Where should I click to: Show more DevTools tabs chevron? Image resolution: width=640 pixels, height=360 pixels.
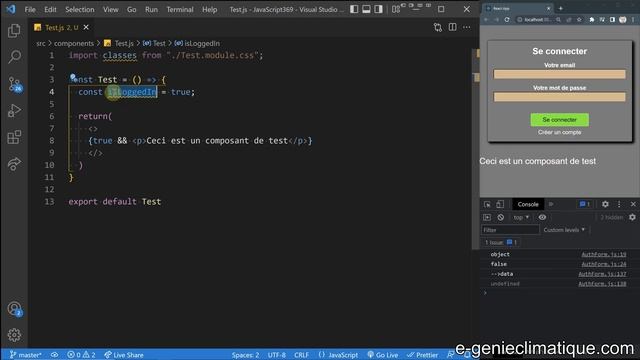(x=551, y=204)
